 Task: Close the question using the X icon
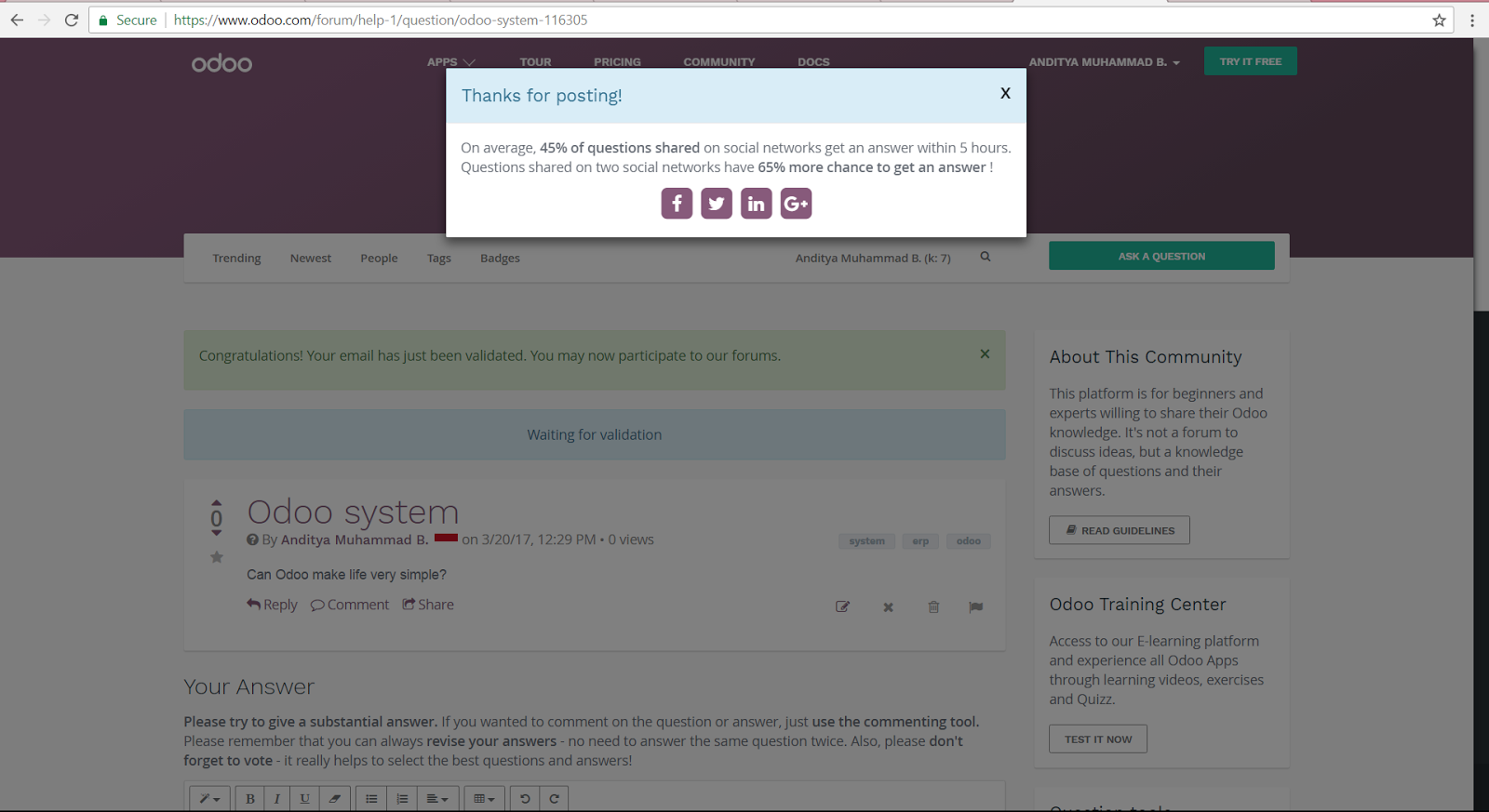pos(888,607)
